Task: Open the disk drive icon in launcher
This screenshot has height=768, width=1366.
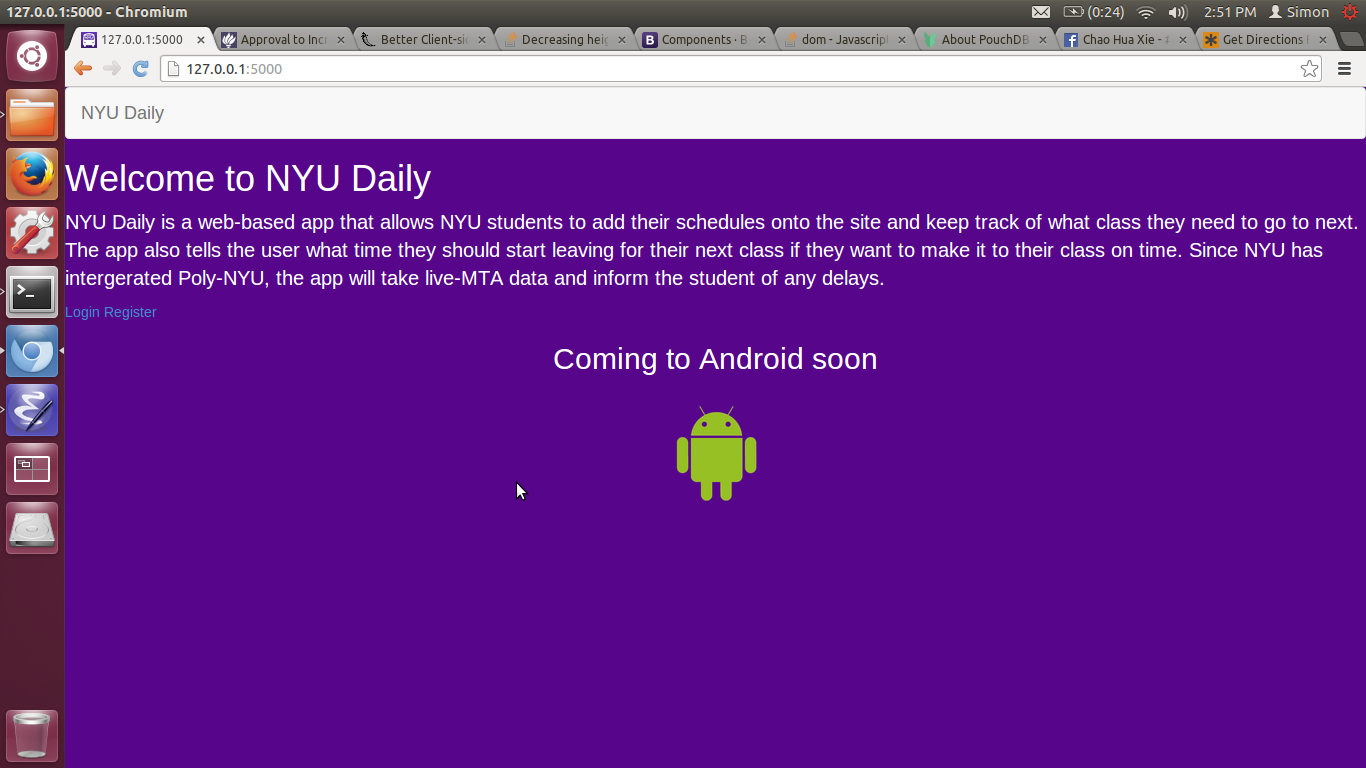Action: (32, 529)
